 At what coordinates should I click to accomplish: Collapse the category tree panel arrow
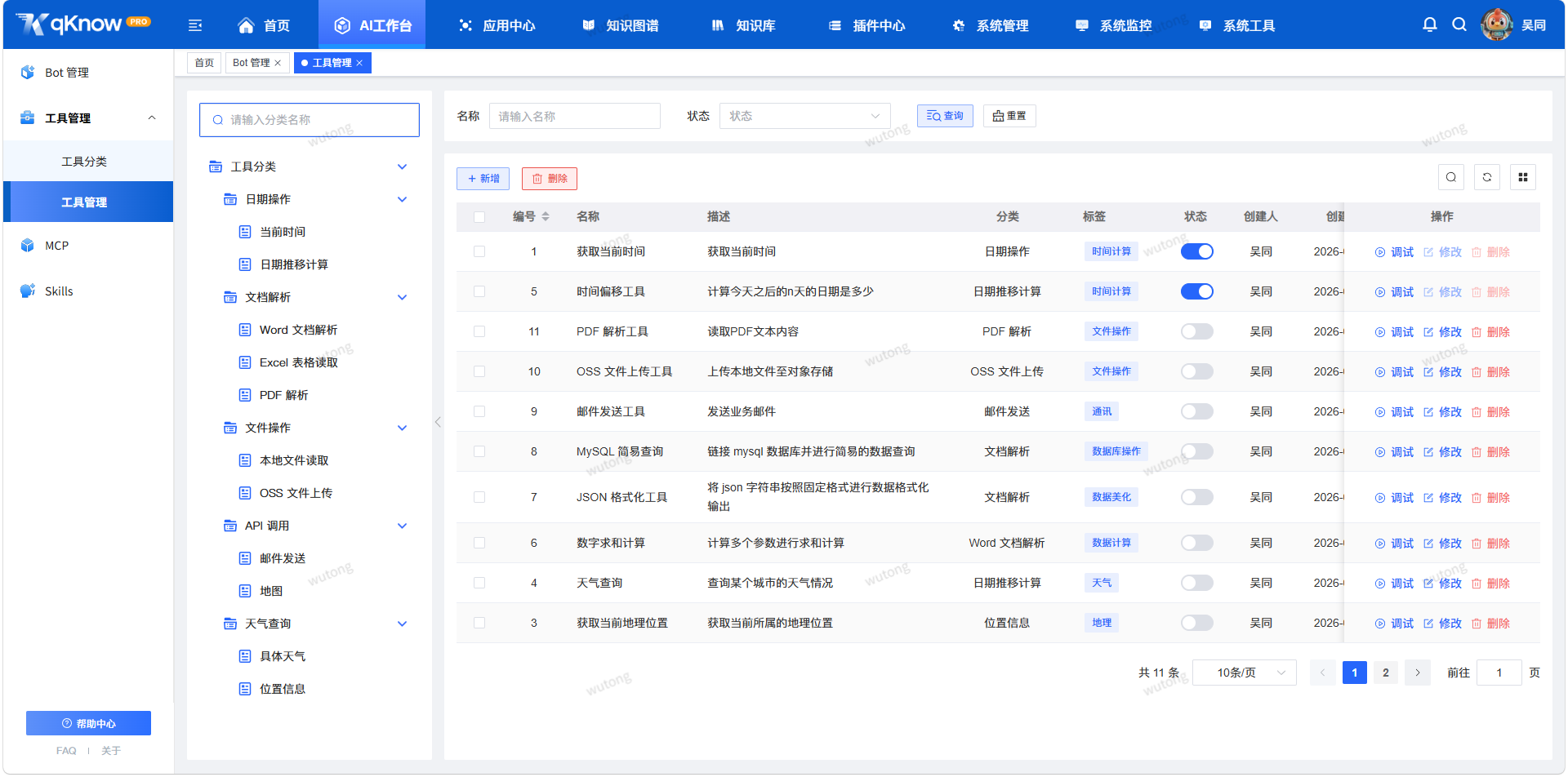click(438, 422)
